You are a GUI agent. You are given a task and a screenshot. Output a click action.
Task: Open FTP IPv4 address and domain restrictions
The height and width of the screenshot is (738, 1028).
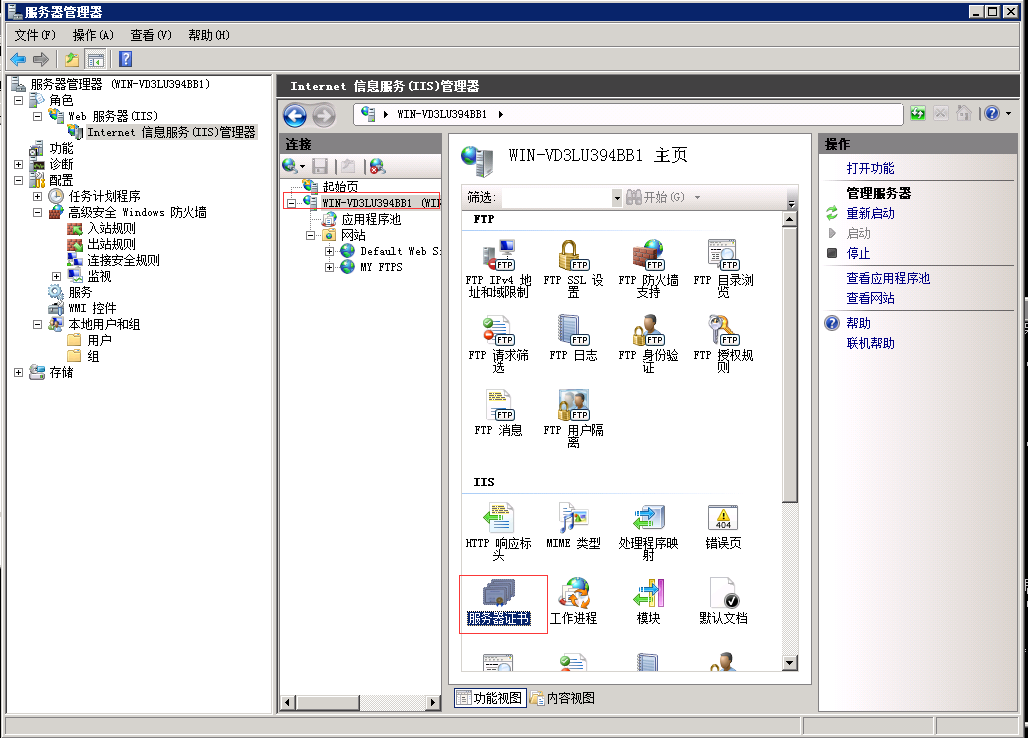pos(498,269)
